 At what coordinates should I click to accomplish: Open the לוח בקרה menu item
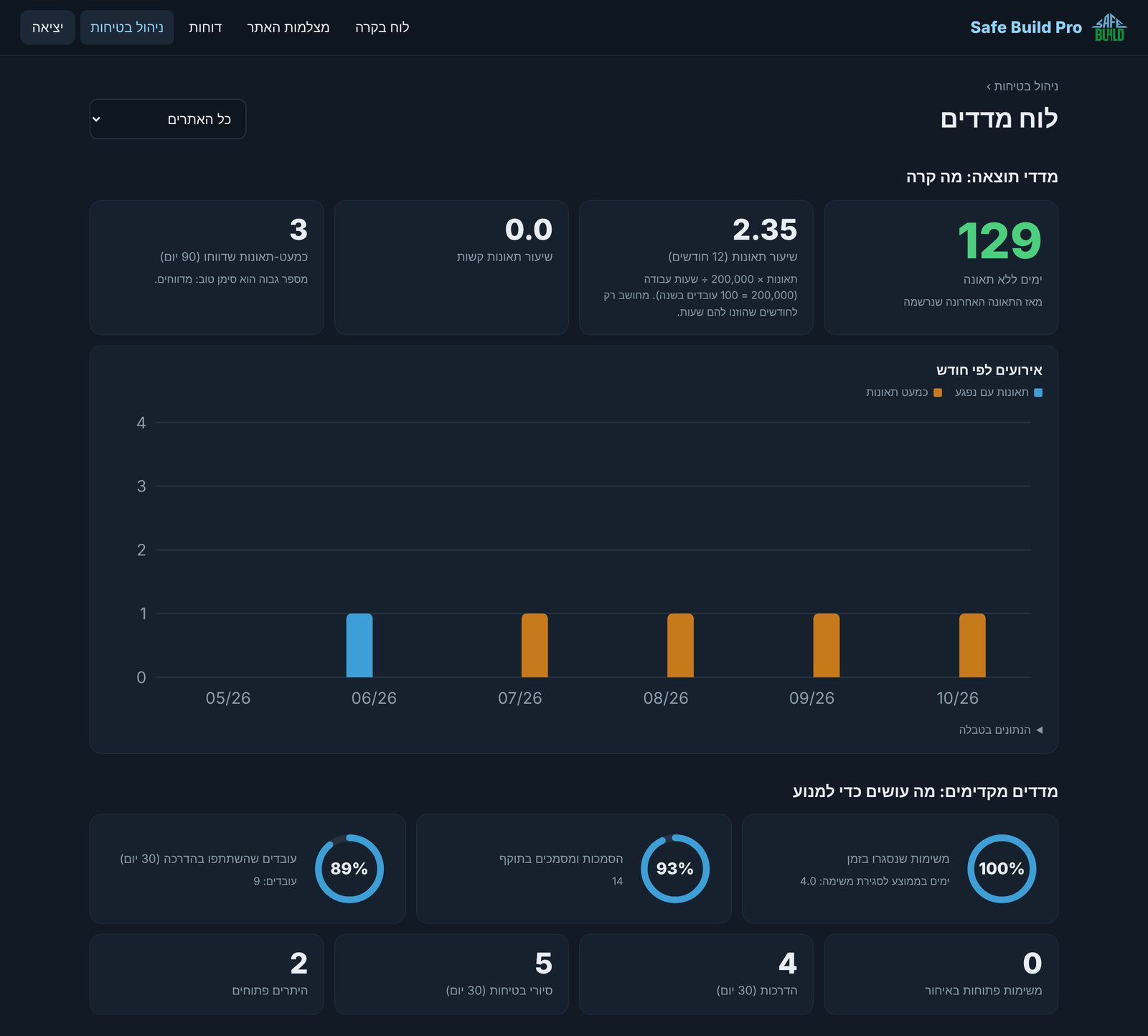tap(382, 27)
